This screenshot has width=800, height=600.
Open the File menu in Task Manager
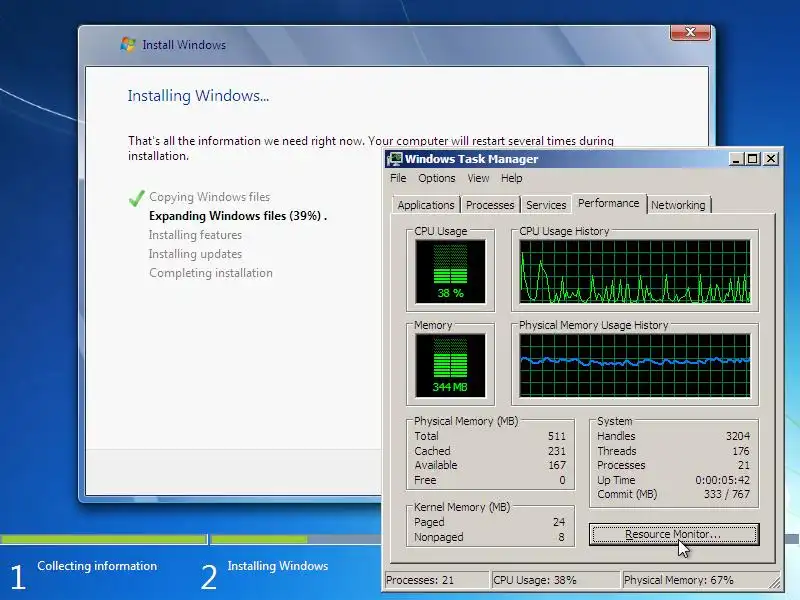(398, 178)
